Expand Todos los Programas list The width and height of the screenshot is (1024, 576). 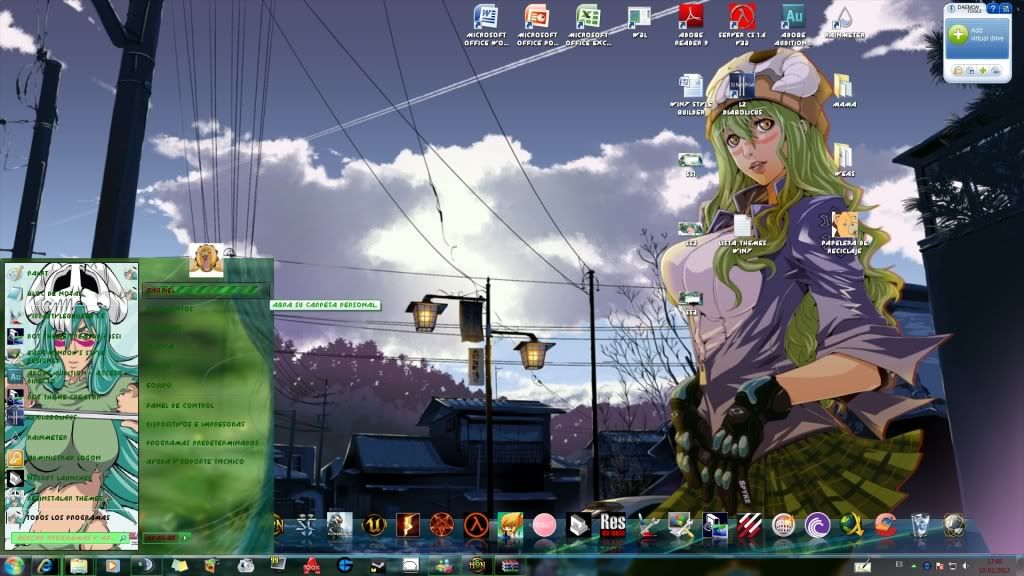pyautogui.click(x=72, y=518)
